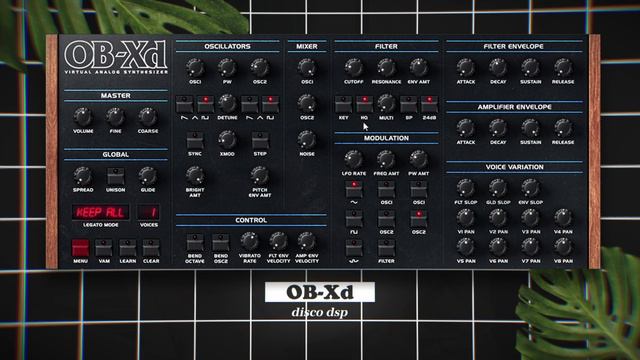The height and width of the screenshot is (360, 640).
Task: Click Filter Envelope SUSTAIN knob
Action: (531, 67)
